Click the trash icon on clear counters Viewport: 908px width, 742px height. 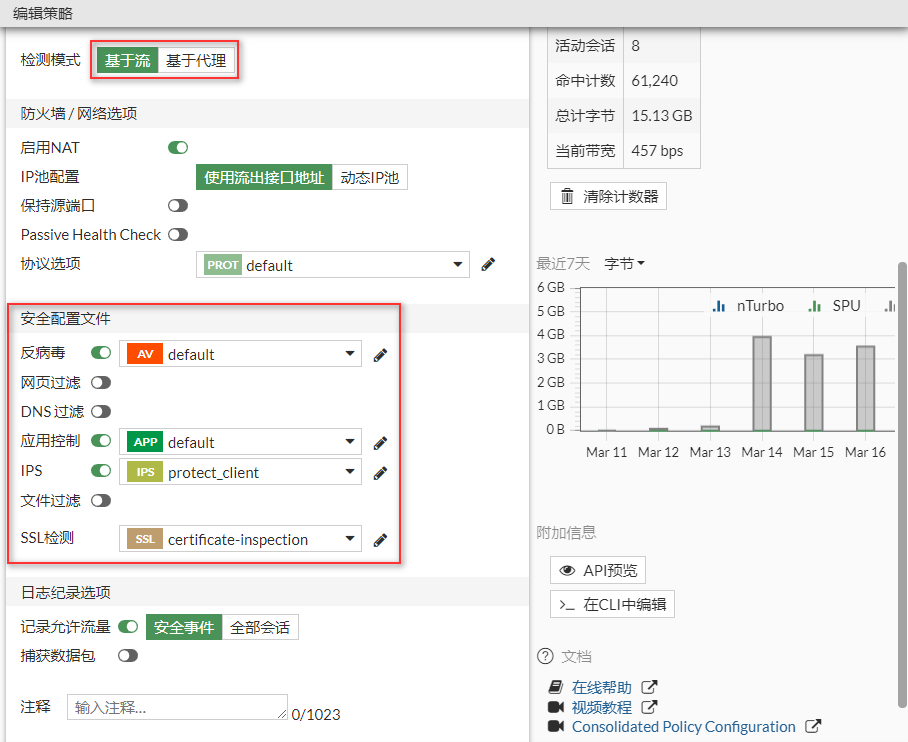[568, 196]
